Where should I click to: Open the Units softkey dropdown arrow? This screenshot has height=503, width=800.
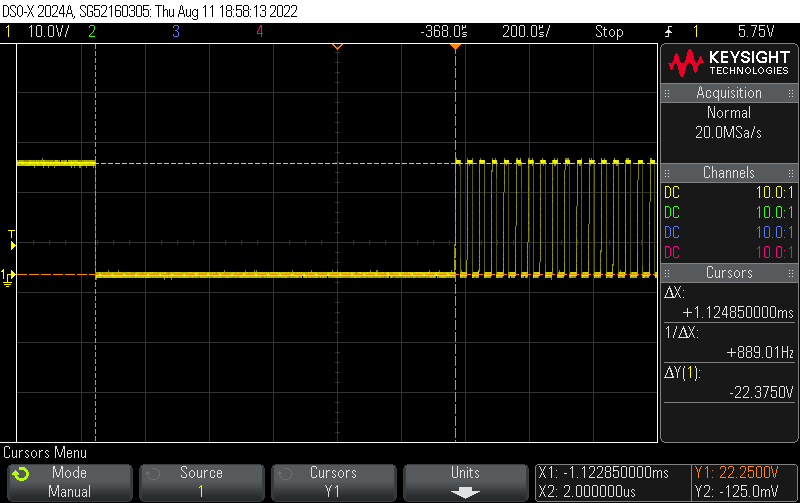tap(465, 493)
